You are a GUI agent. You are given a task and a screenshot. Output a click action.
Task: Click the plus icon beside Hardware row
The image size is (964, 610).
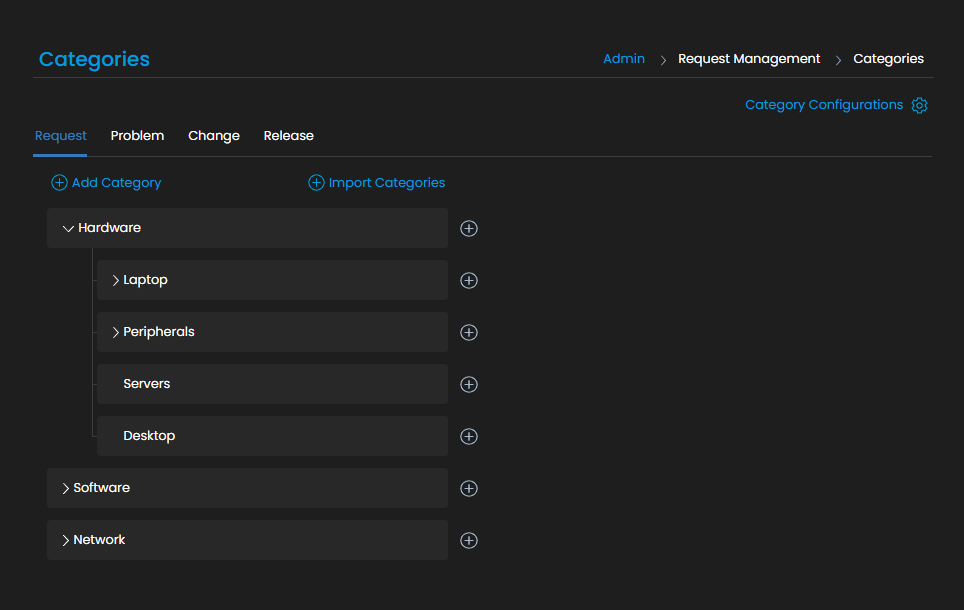[x=468, y=228]
